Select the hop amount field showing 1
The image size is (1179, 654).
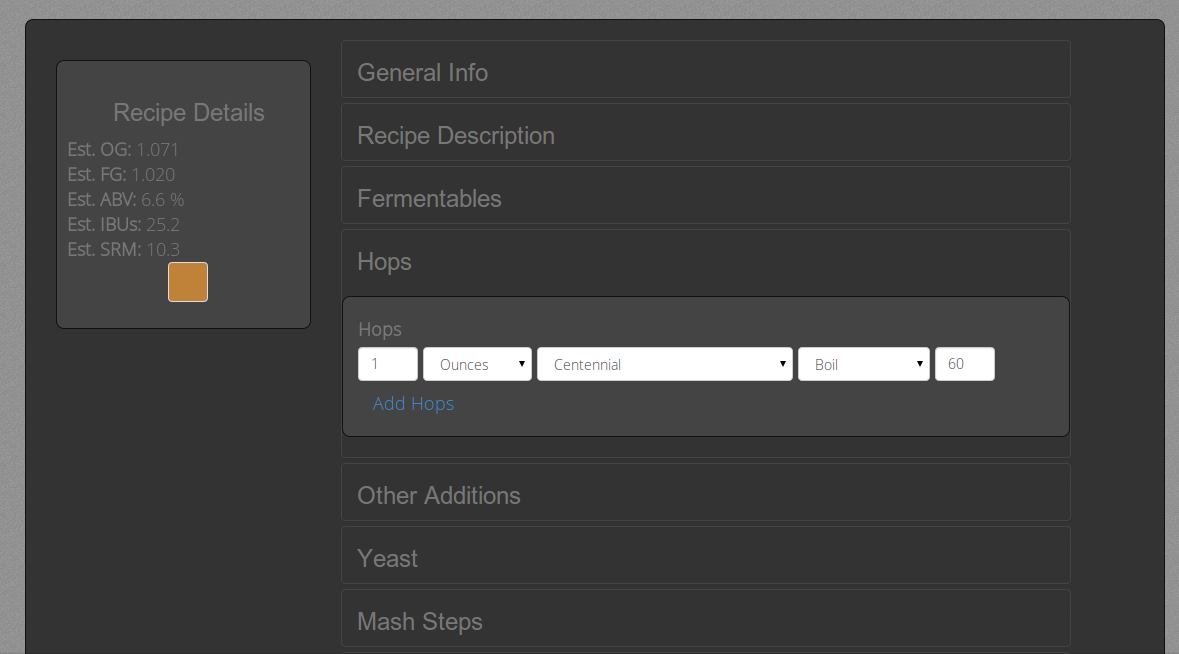(x=387, y=363)
